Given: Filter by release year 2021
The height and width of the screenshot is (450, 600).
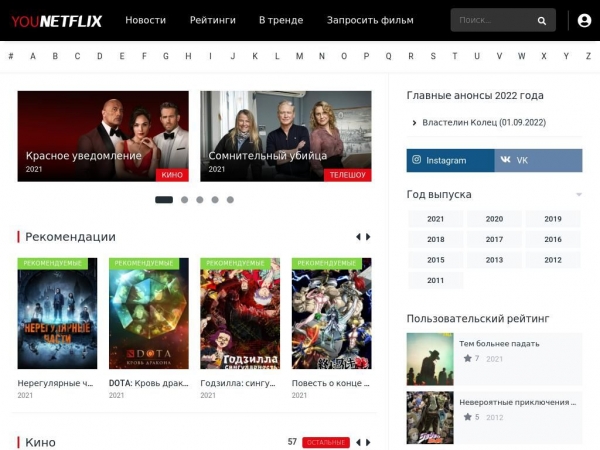Looking at the screenshot, I should pos(435,219).
